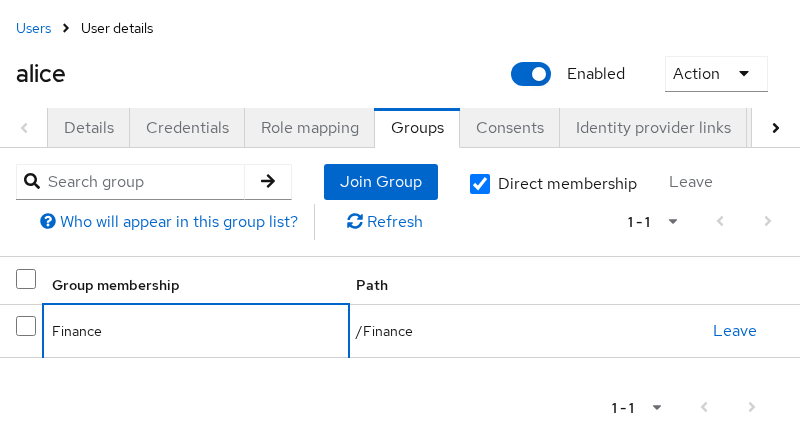The image size is (800, 428).
Task: Open the Action dropdown menu
Action: click(716, 74)
